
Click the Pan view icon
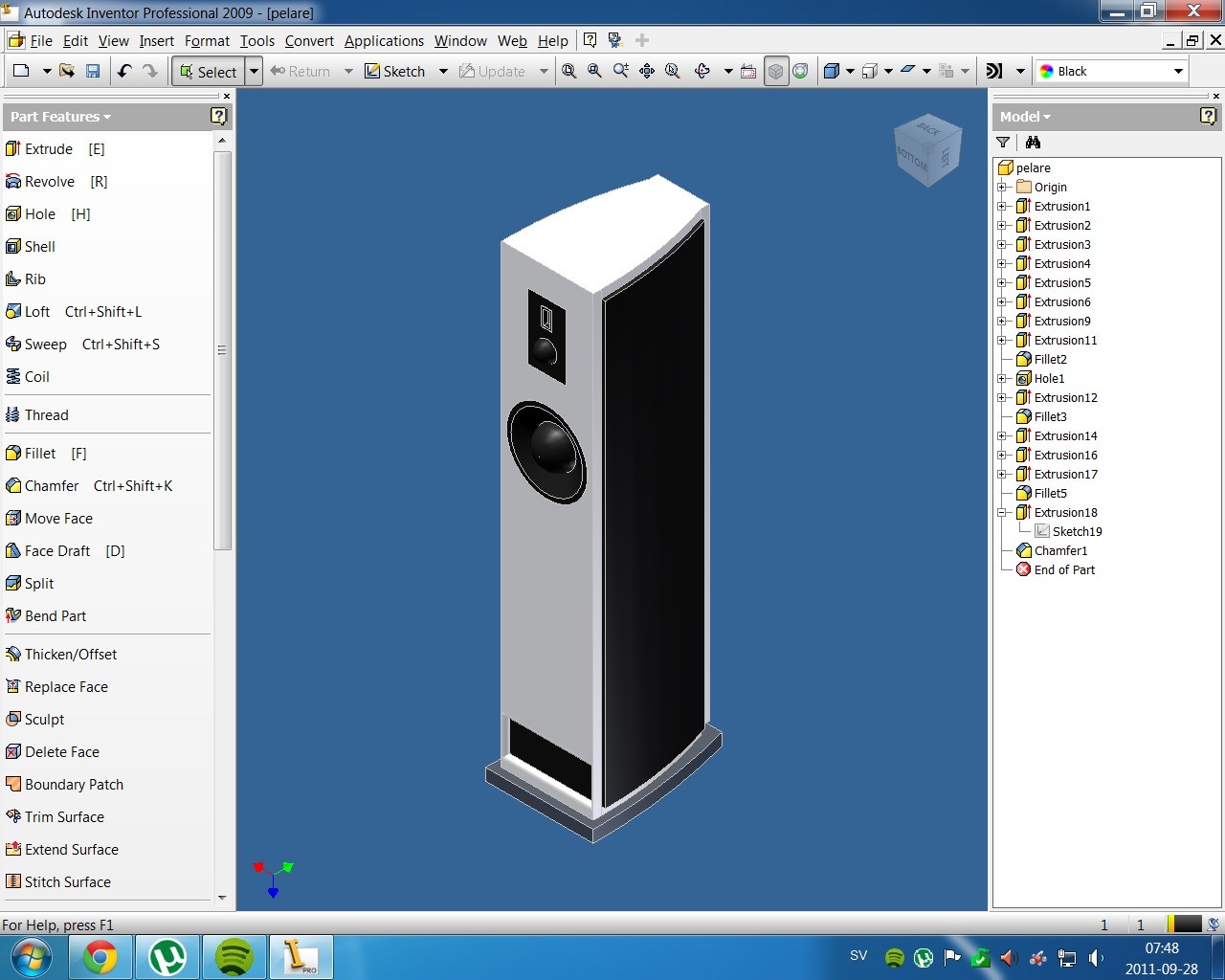click(647, 71)
